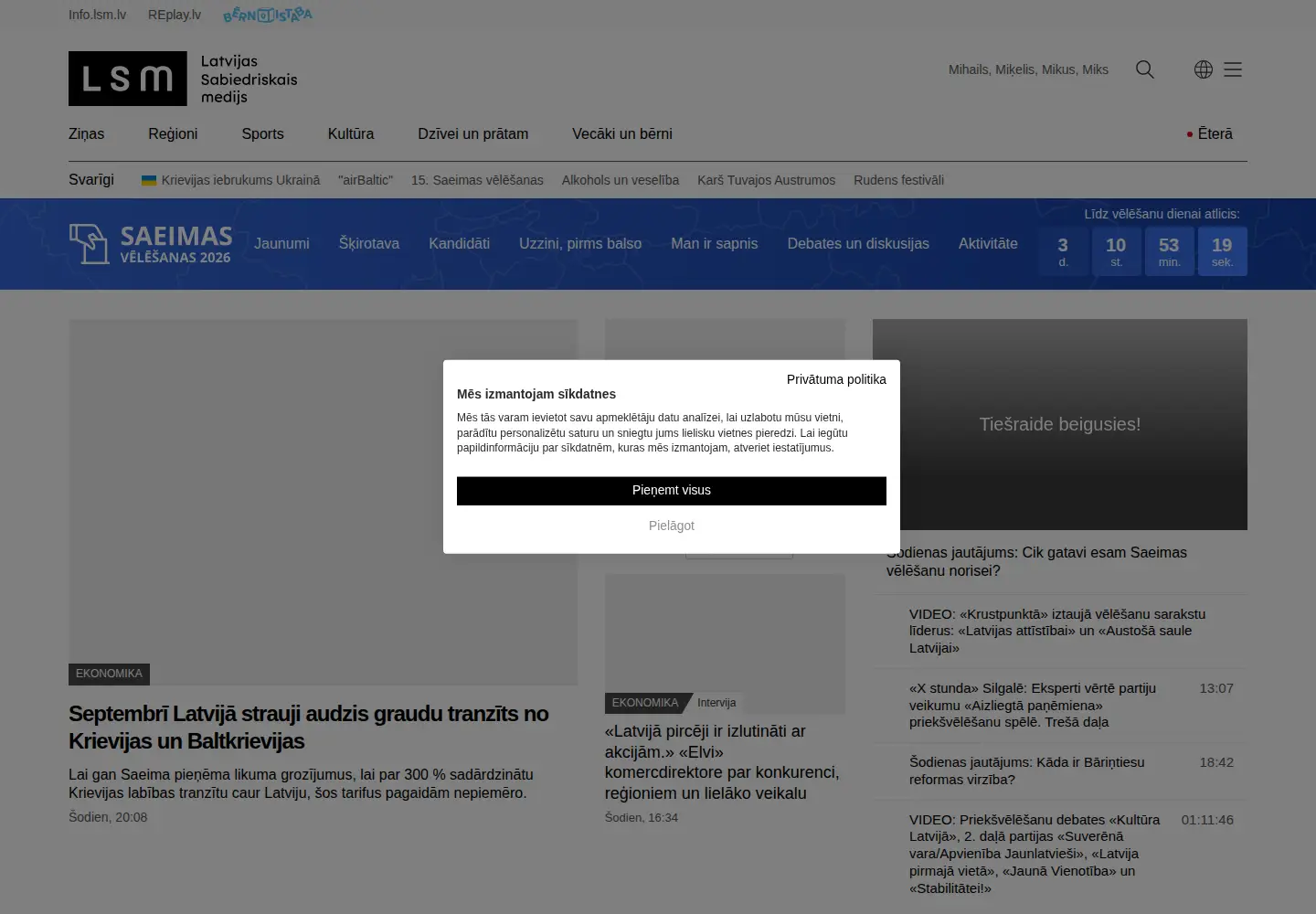Screen dimensions: 1316x914
Task: Open Uzzini, pirms balso tab
Action: 580,244
